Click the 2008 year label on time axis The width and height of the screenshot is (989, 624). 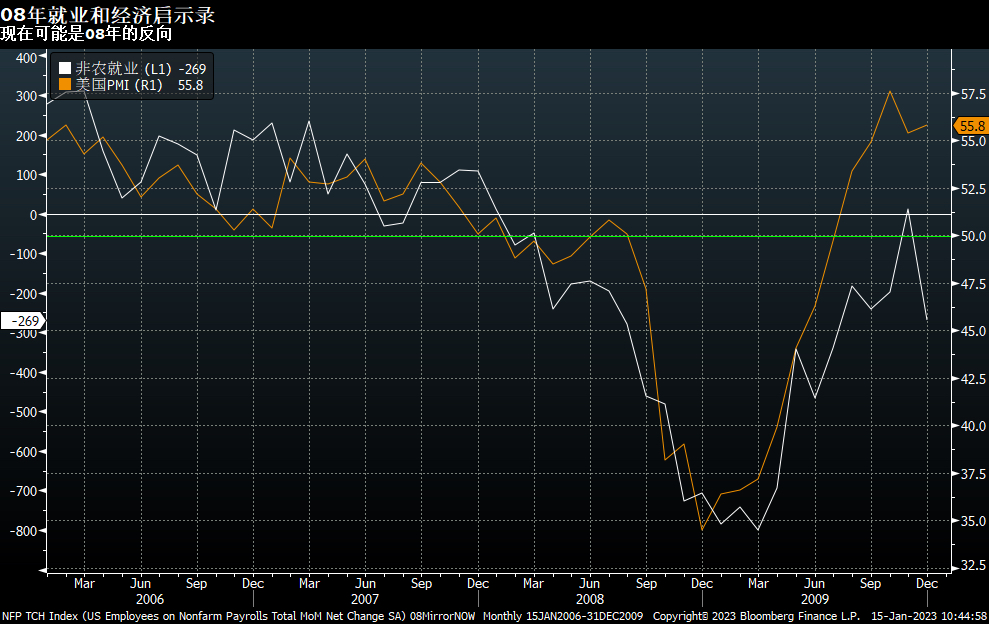[x=590, y=598]
